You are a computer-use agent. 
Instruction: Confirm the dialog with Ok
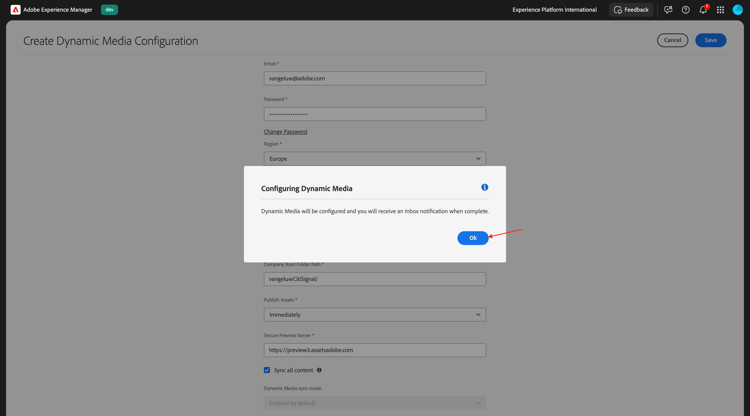point(473,238)
